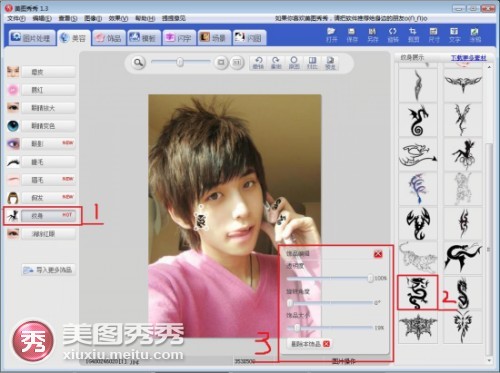The width and height of the screenshot is (500, 373).
Task: Open the 图像 Image menu
Action: pyautogui.click(x=93, y=18)
